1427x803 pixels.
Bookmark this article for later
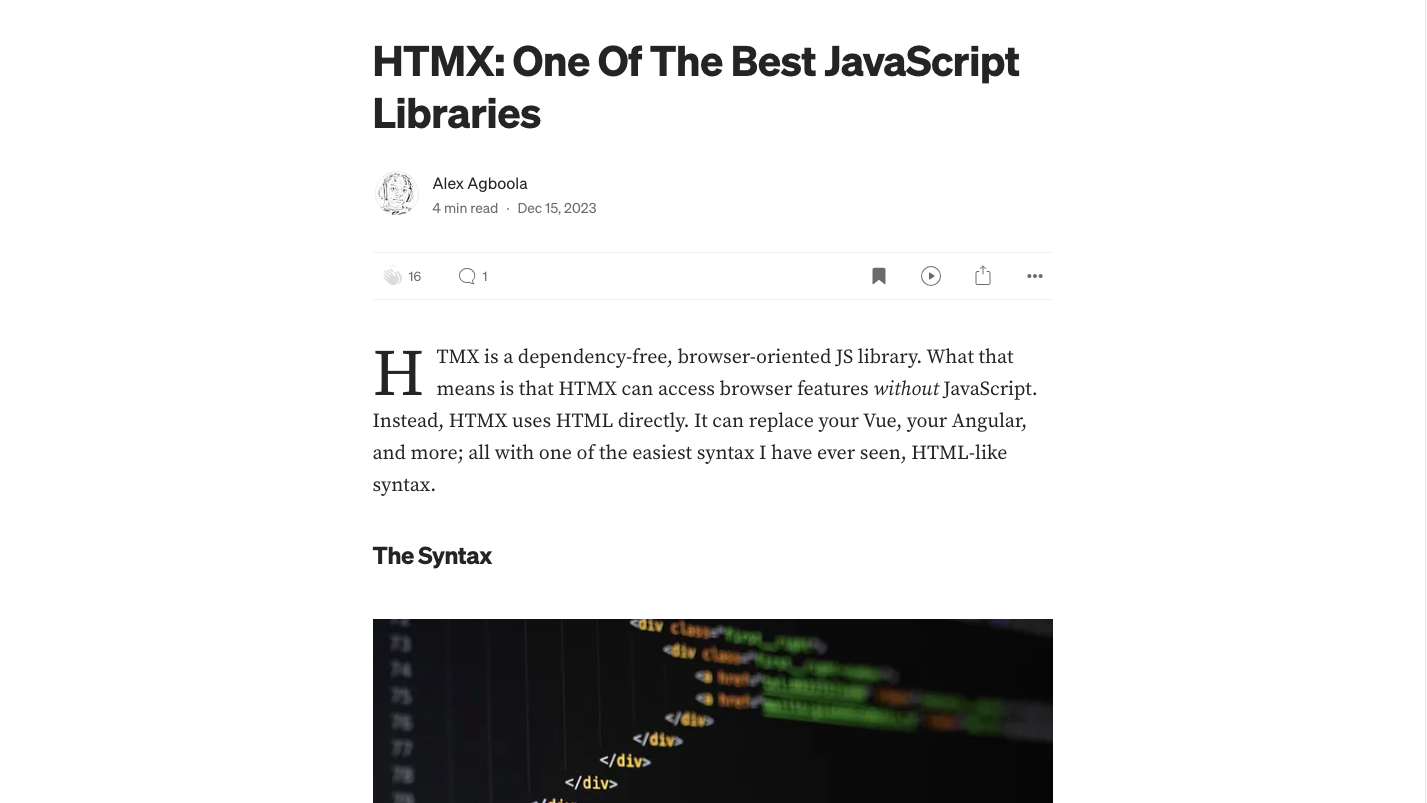coord(878,276)
